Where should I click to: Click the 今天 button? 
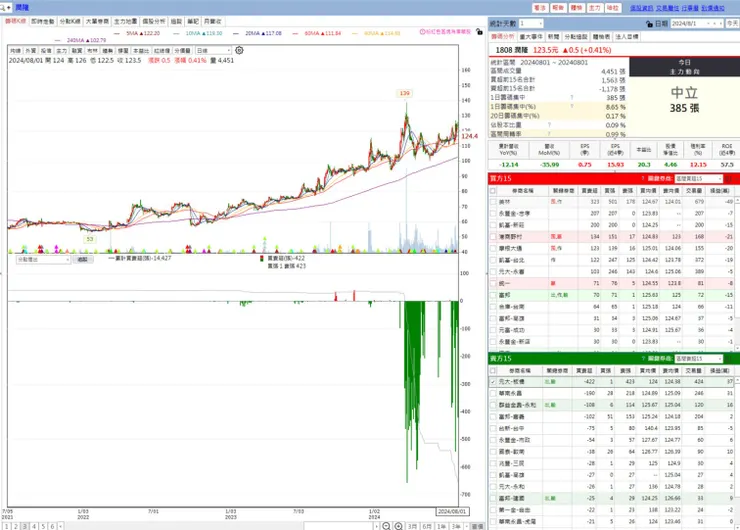pos(732,23)
